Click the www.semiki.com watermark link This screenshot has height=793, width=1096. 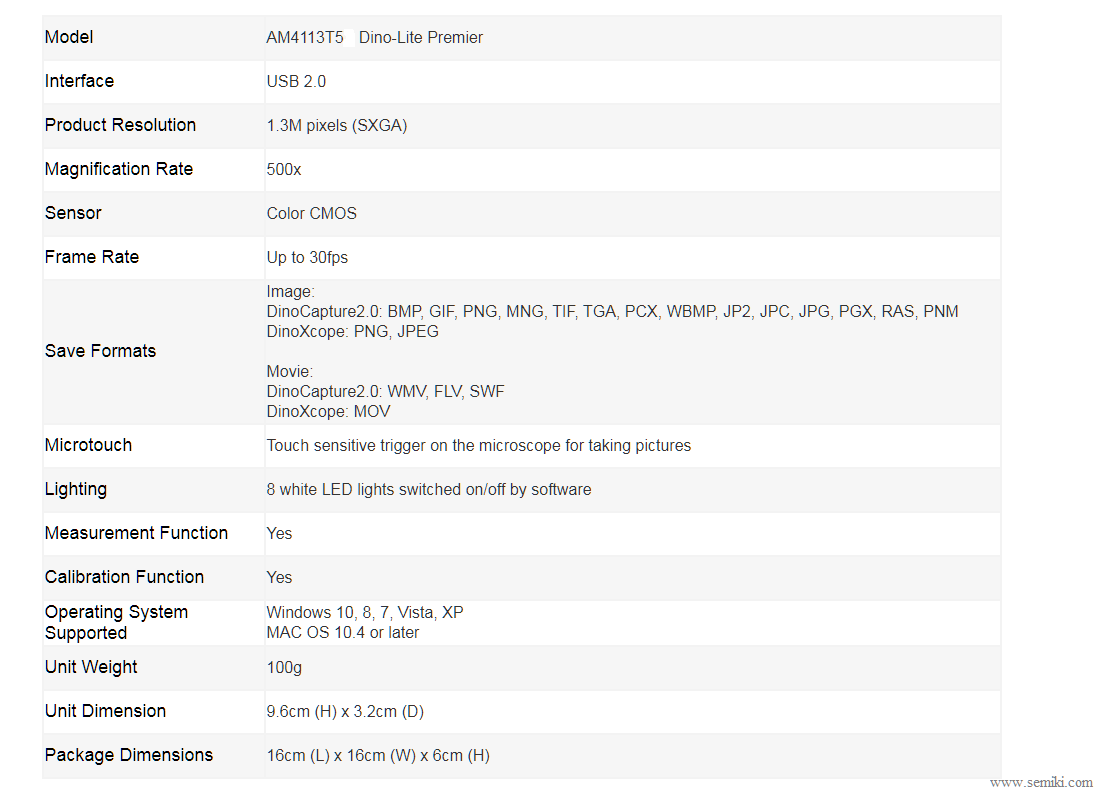point(1040,783)
